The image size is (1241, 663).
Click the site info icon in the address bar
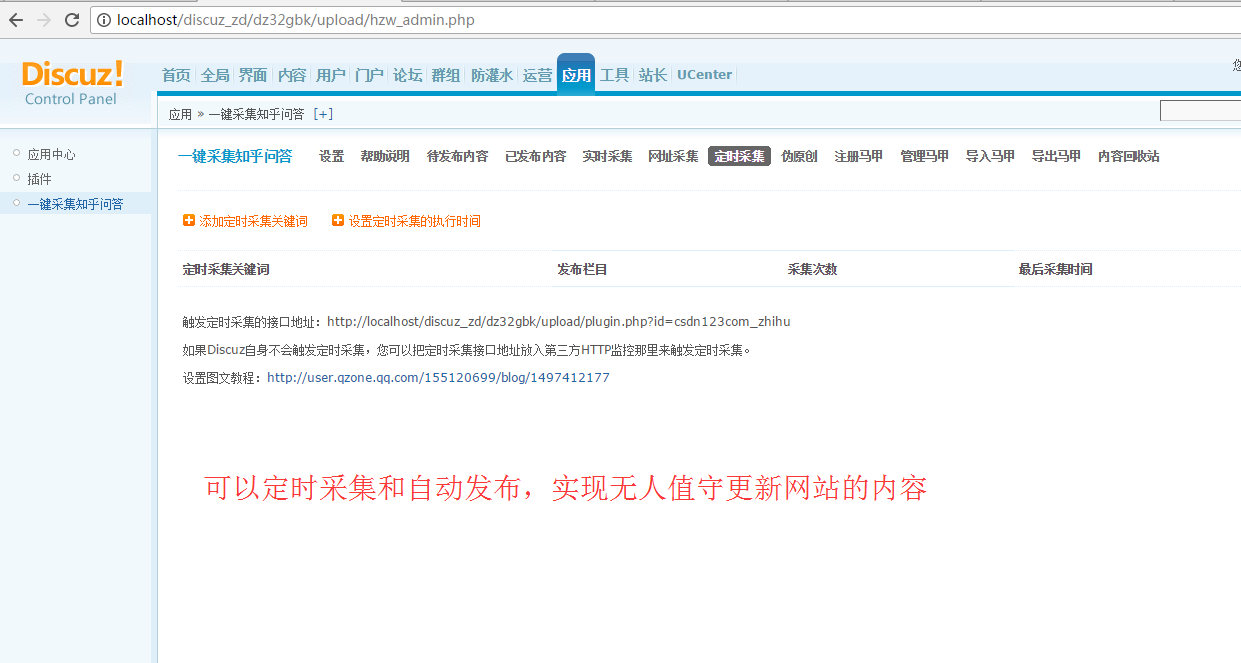105,20
